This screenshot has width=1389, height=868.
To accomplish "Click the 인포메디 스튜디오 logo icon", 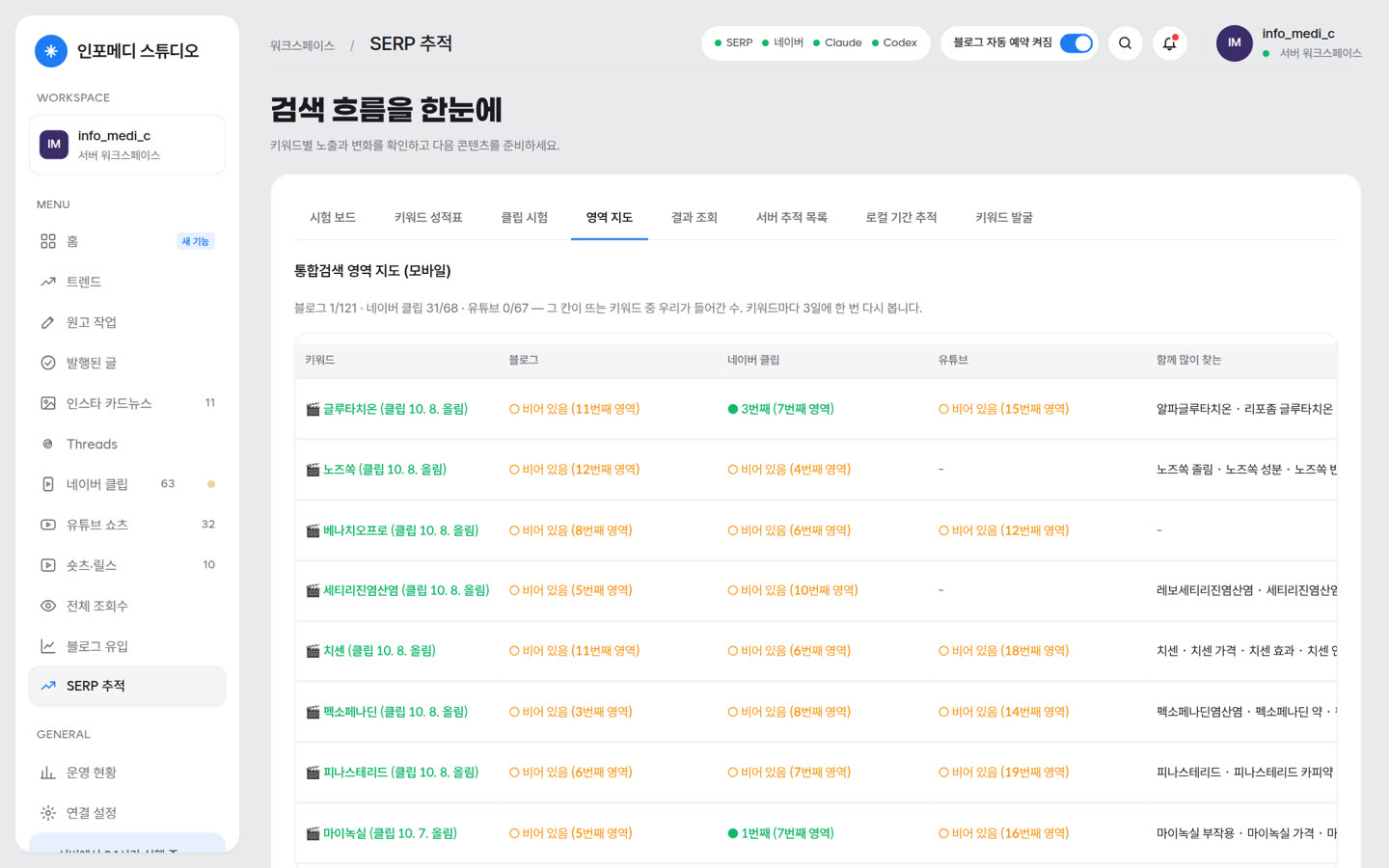I will point(51,51).
